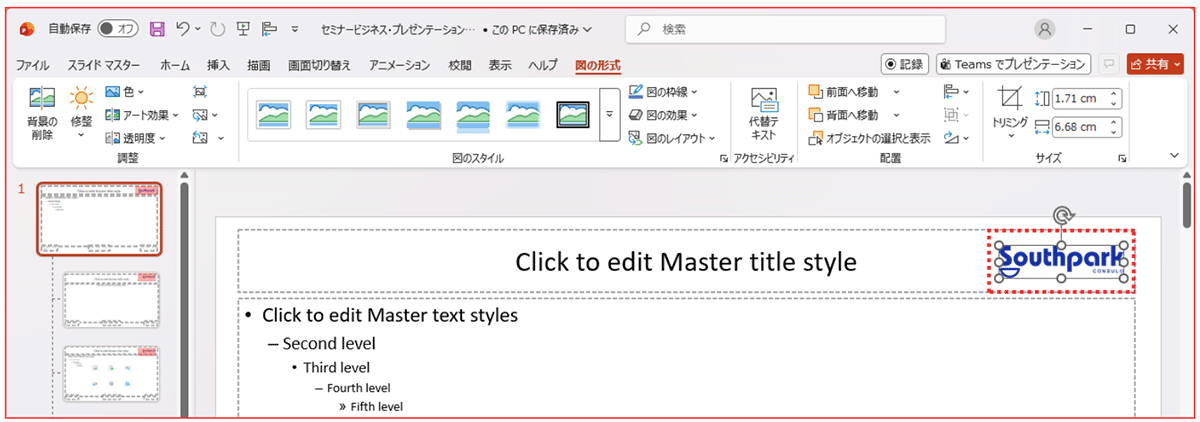Select the slide master thumbnail numbered 1

[99, 219]
